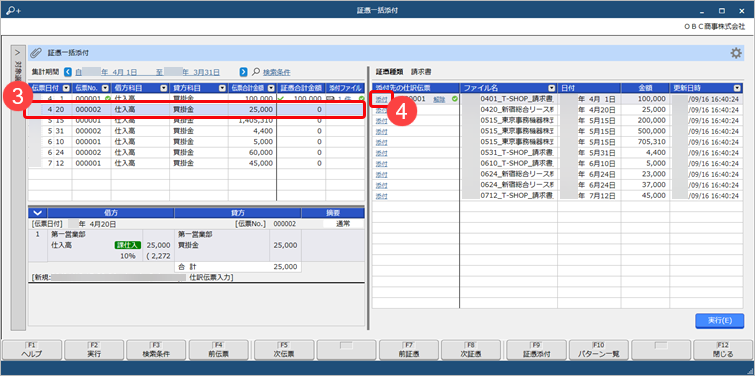Viewport: 755px width, 376px height.
Task: Click the F7 前証憑 function key
Action: 409,350
